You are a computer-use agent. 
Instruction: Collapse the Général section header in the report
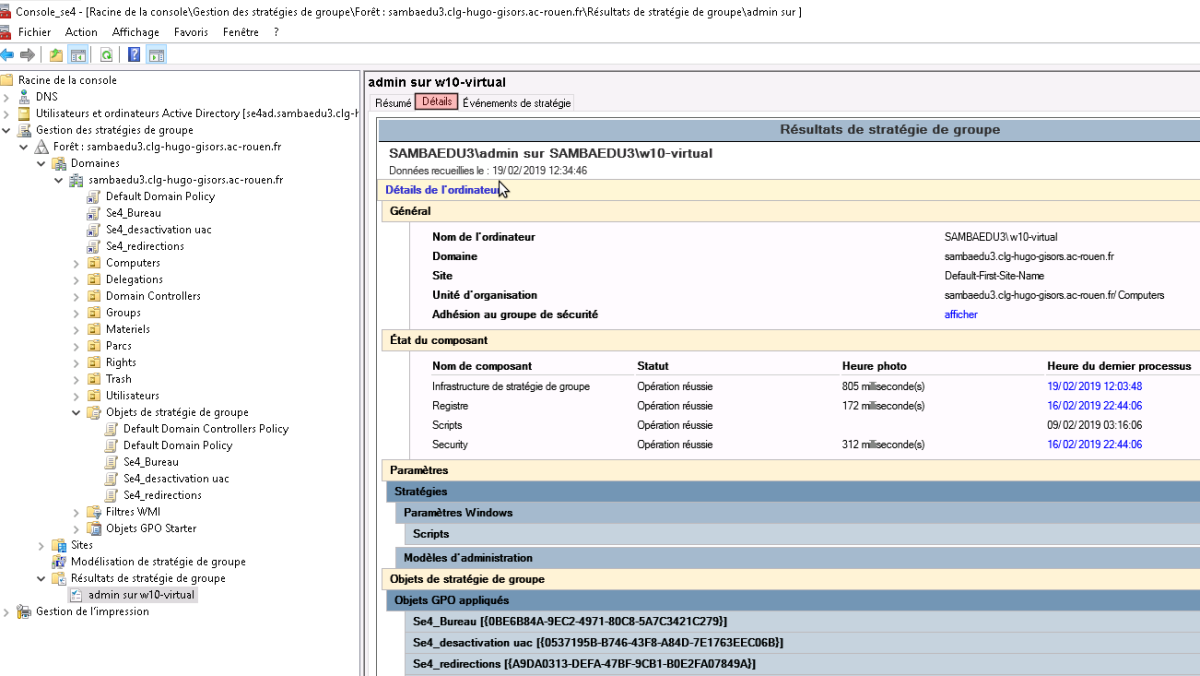(791, 211)
